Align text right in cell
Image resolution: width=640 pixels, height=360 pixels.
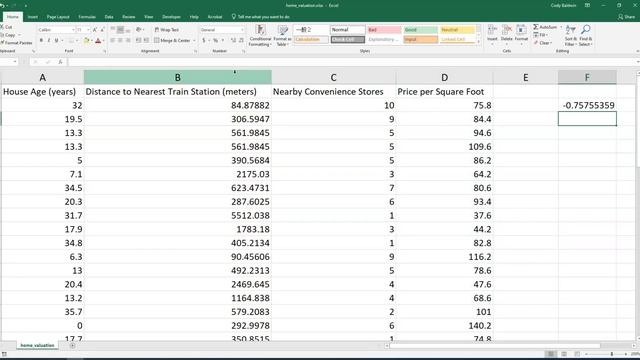(x=128, y=40)
